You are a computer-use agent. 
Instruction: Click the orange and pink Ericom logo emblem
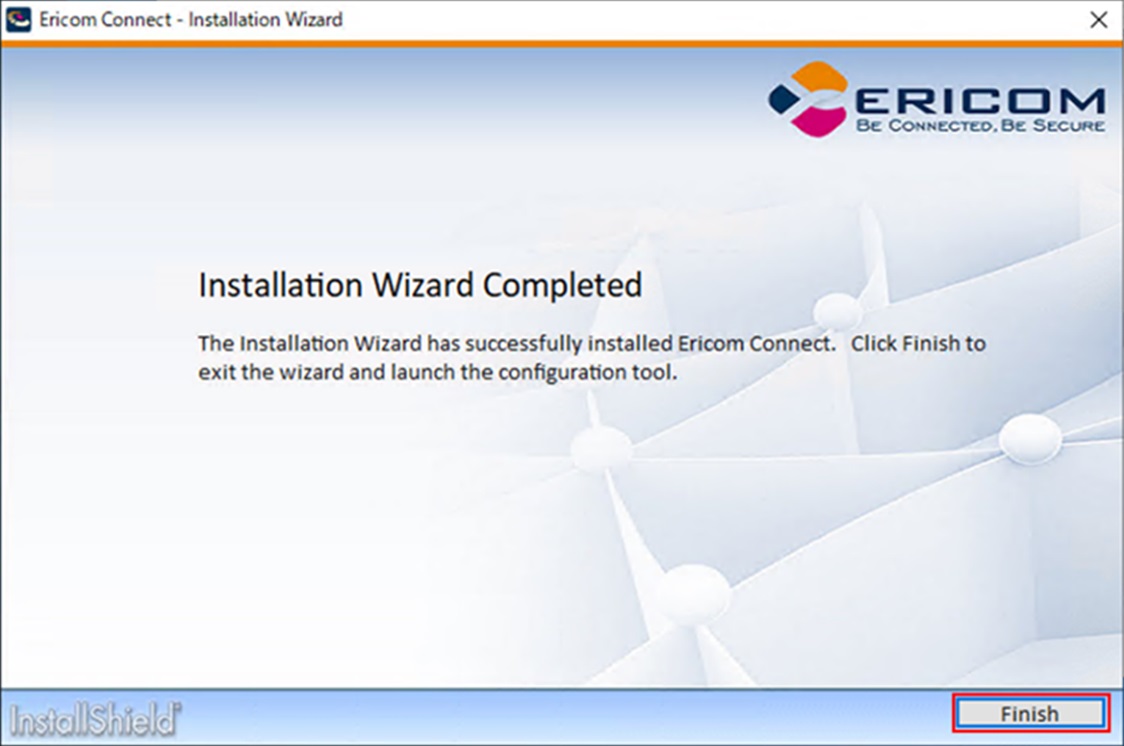[809, 100]
